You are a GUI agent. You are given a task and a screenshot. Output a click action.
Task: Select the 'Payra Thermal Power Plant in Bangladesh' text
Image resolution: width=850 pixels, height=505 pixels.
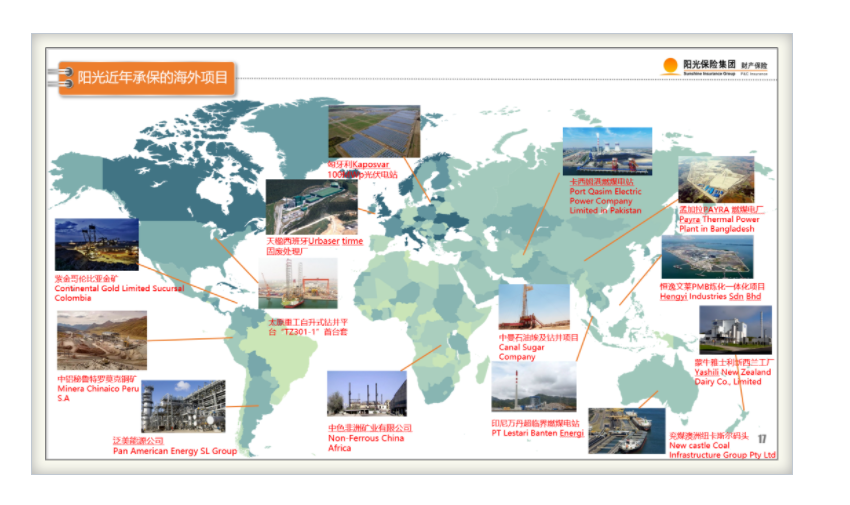719,224
